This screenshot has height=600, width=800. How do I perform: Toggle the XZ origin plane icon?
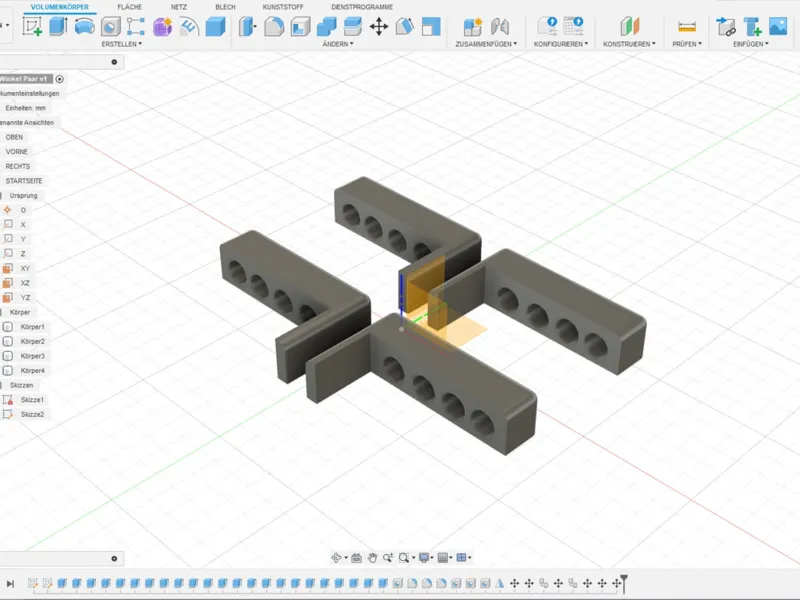click(x=8, y=283)
